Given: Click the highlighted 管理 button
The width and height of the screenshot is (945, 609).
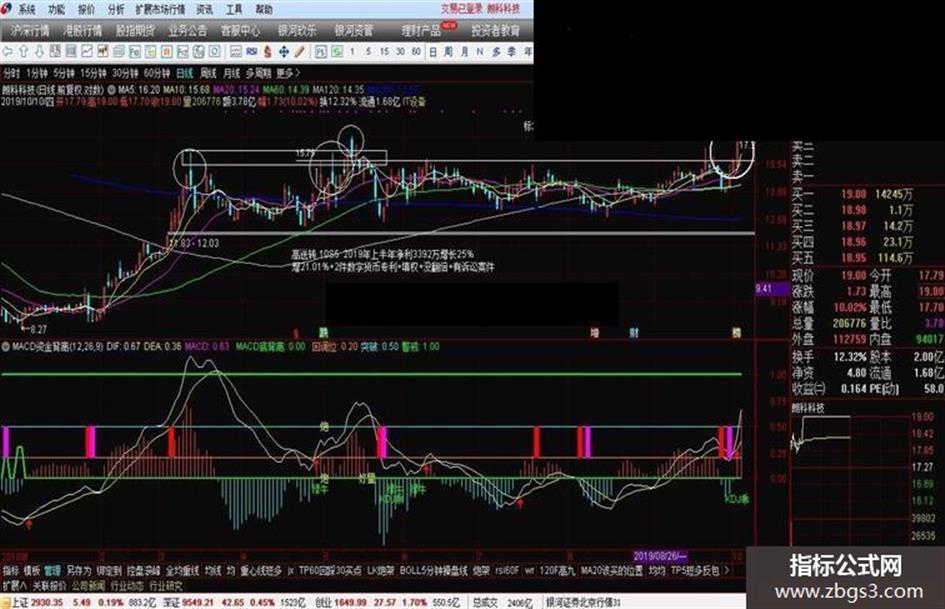Looking at the screenshot, I should coord(52,570).
